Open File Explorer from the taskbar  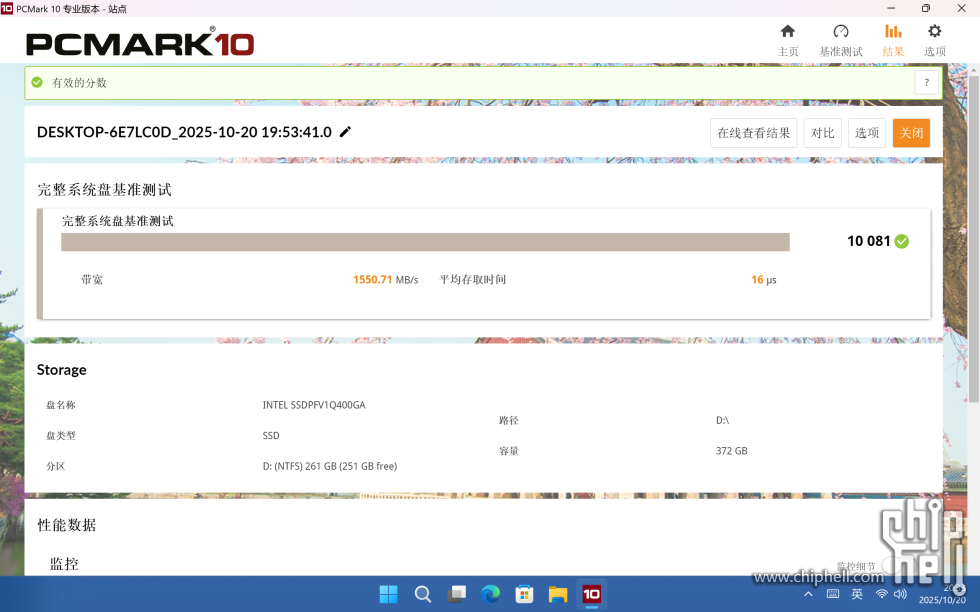tap(558, 594)
